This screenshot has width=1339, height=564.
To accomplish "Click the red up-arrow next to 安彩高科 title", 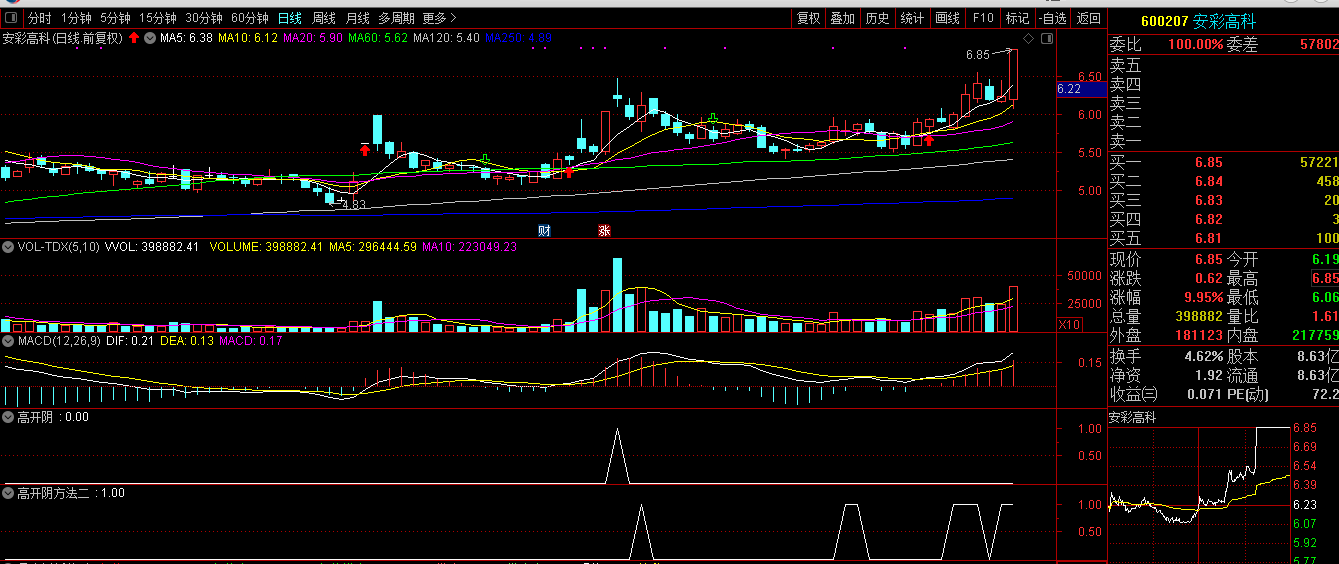I will tap(133, 38).
